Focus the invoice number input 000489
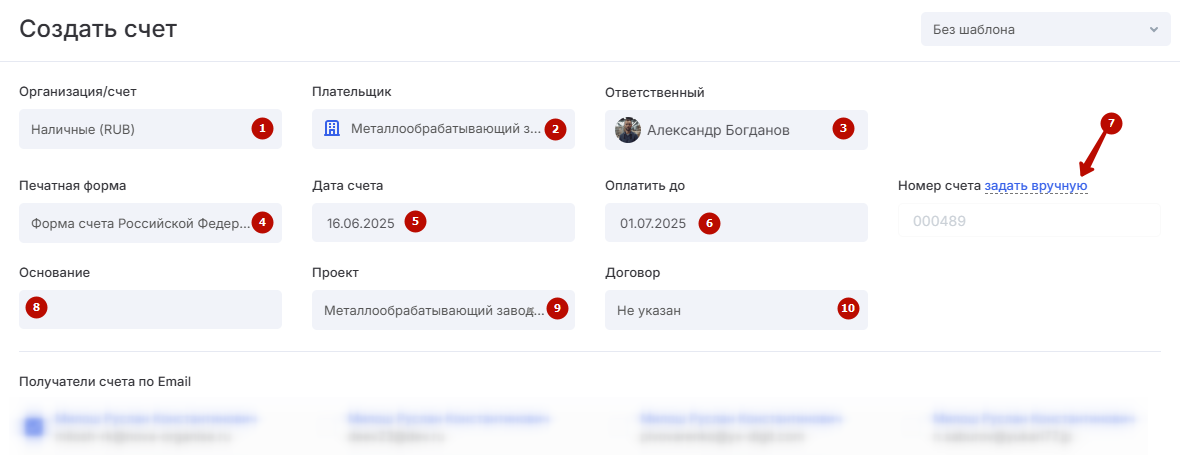 1028,221
